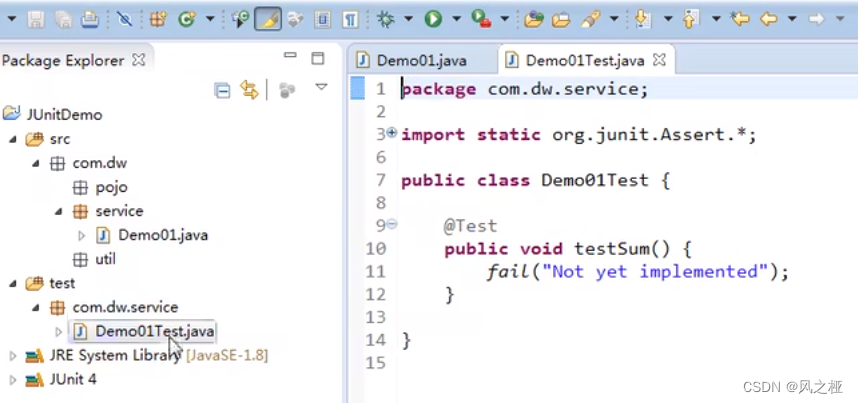Open dropdown beside Previous Annotation icon

click(716, 20)
